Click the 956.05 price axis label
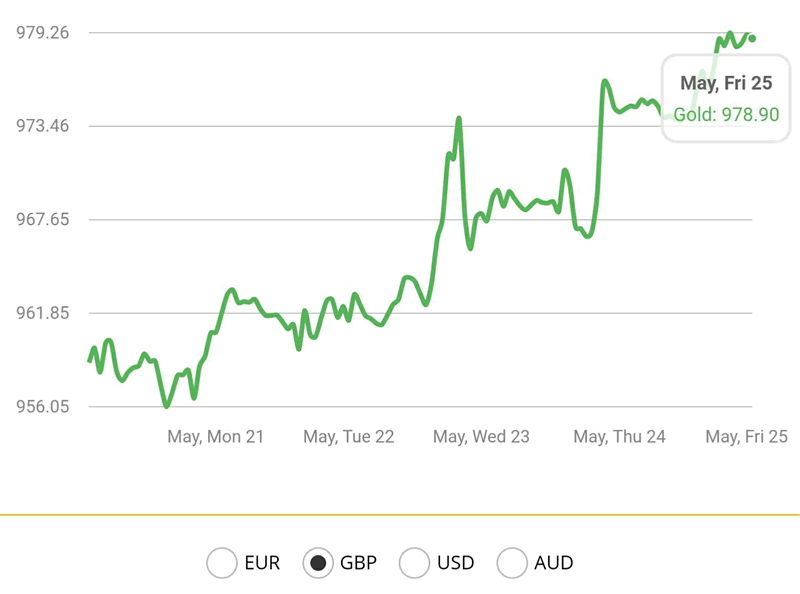800x594 pixels. 42,406
